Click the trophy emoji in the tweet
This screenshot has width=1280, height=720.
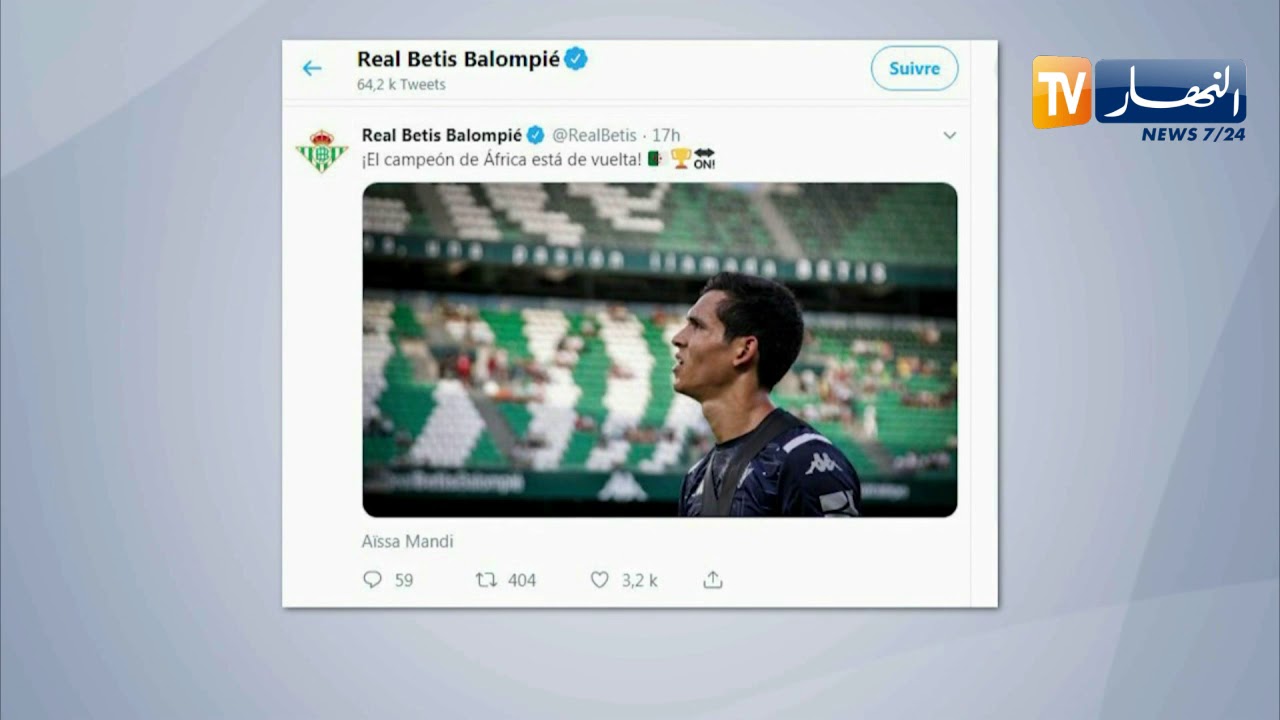[x=681, y=158]
